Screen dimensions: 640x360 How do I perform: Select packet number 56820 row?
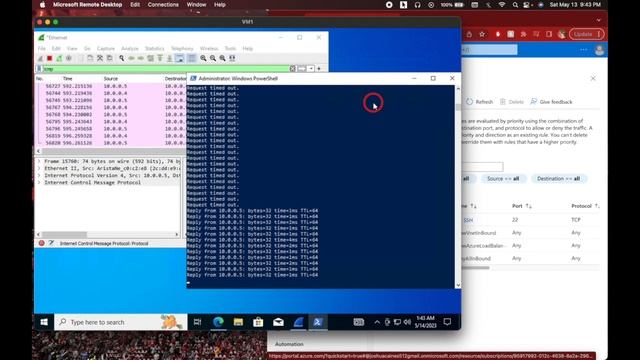pyautogui.click(x=111, y=143)
